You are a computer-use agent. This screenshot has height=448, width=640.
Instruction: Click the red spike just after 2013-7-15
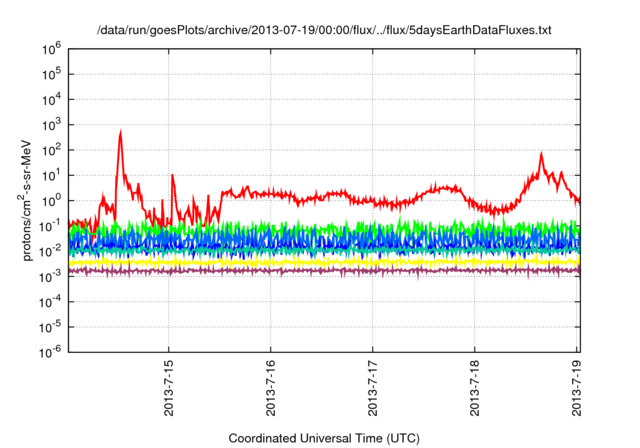pos(173,176)
